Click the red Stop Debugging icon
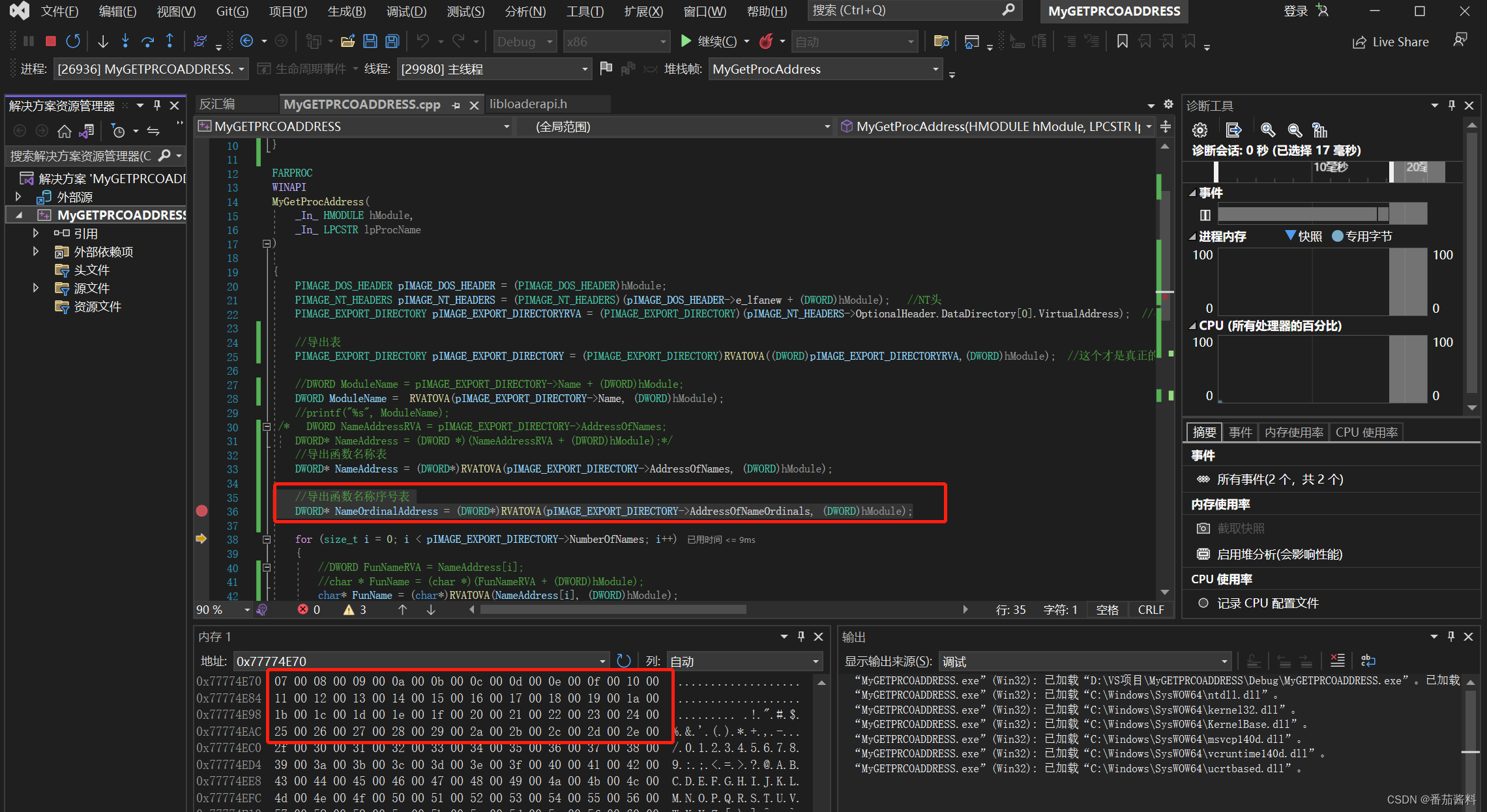The height and width of the screenshot is (812, 1487). (x=50, y=41)
